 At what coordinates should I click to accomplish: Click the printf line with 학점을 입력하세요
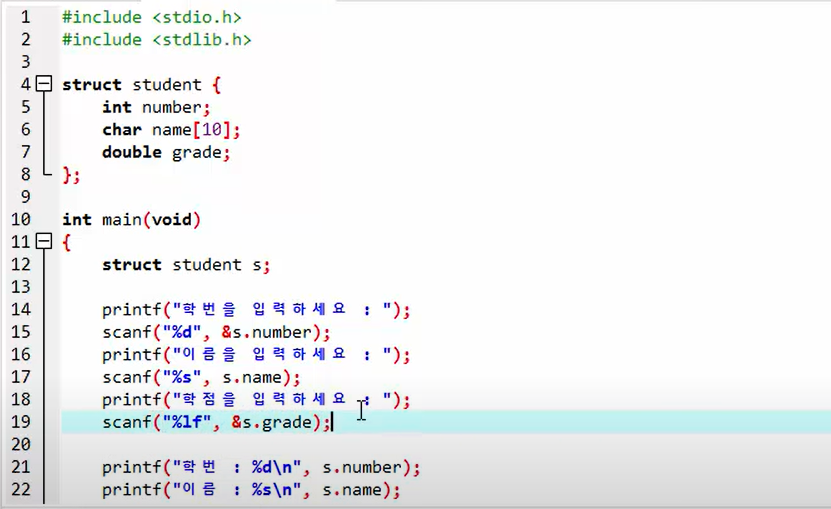[256, 399]
